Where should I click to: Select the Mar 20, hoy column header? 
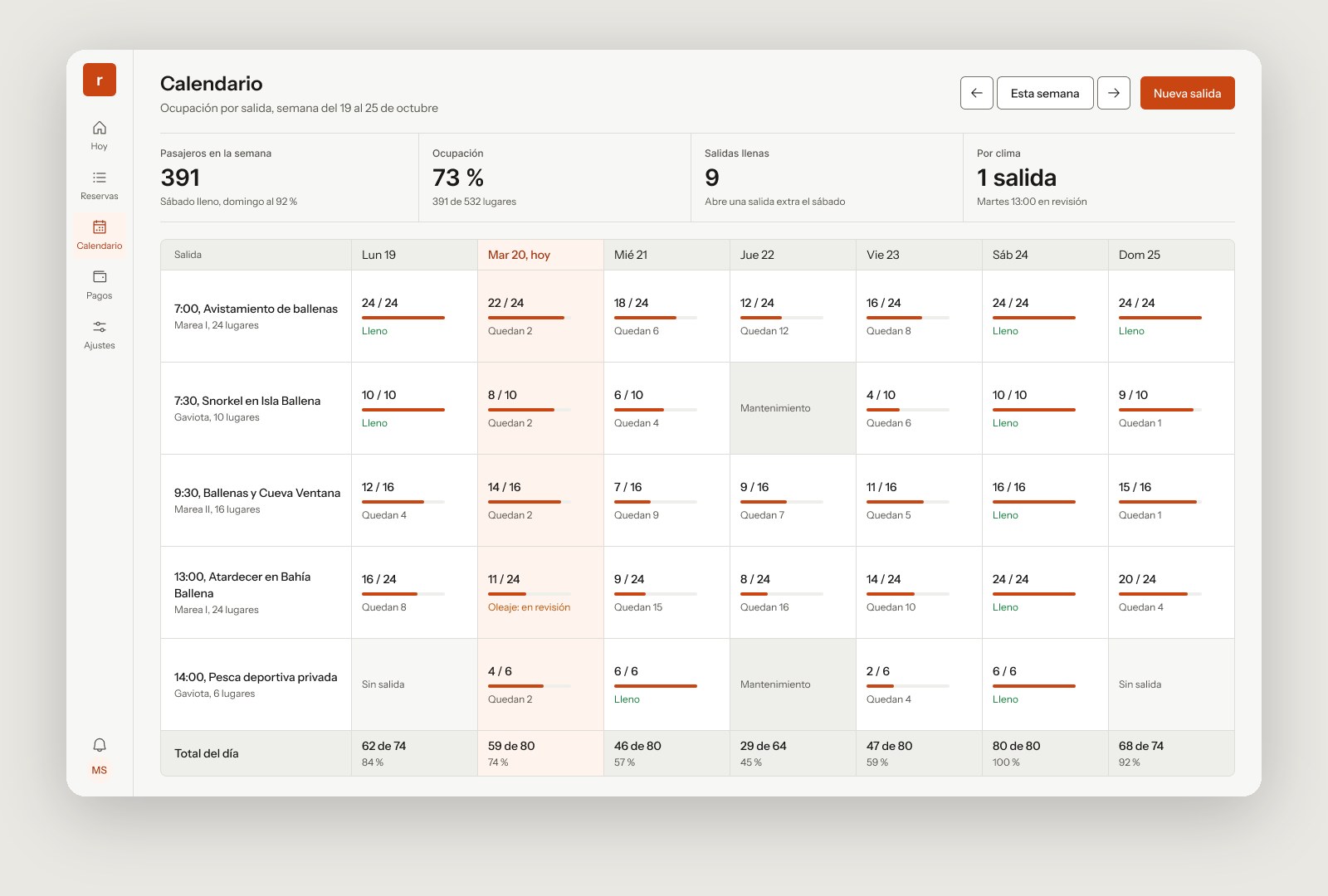point(540,255)
